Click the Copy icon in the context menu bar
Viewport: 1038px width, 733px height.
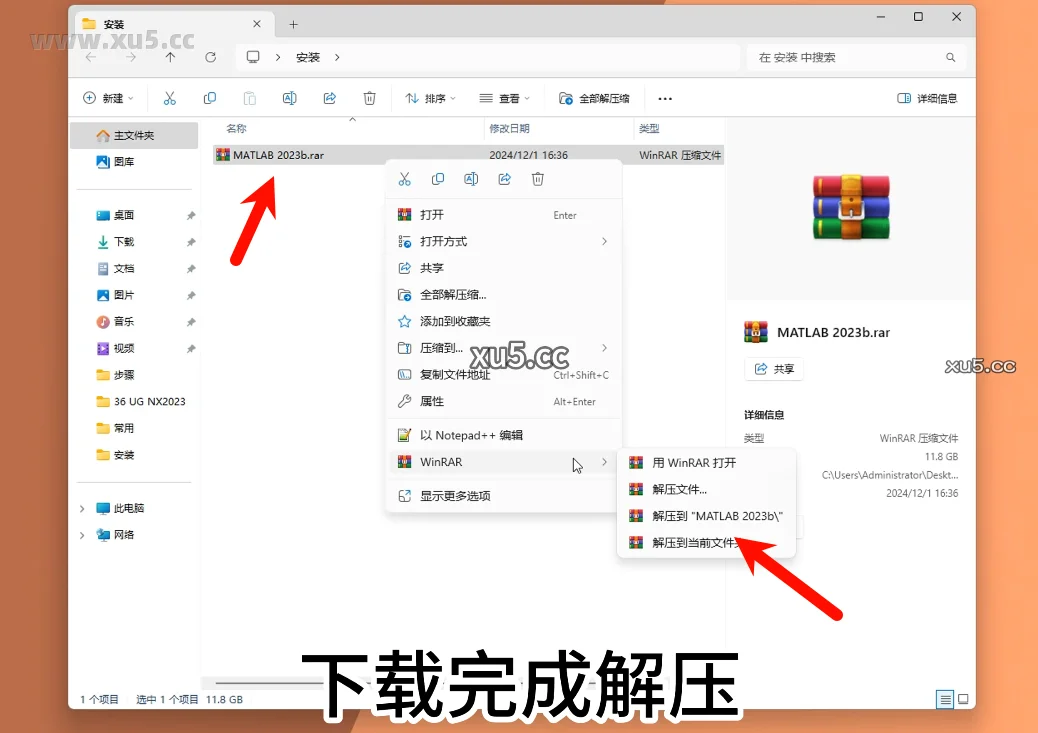pyautogui.click(x=438, y=178)
